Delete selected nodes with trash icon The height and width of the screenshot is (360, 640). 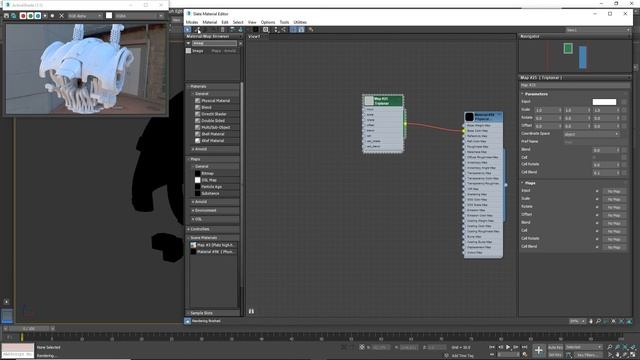(x=222, y=30)
